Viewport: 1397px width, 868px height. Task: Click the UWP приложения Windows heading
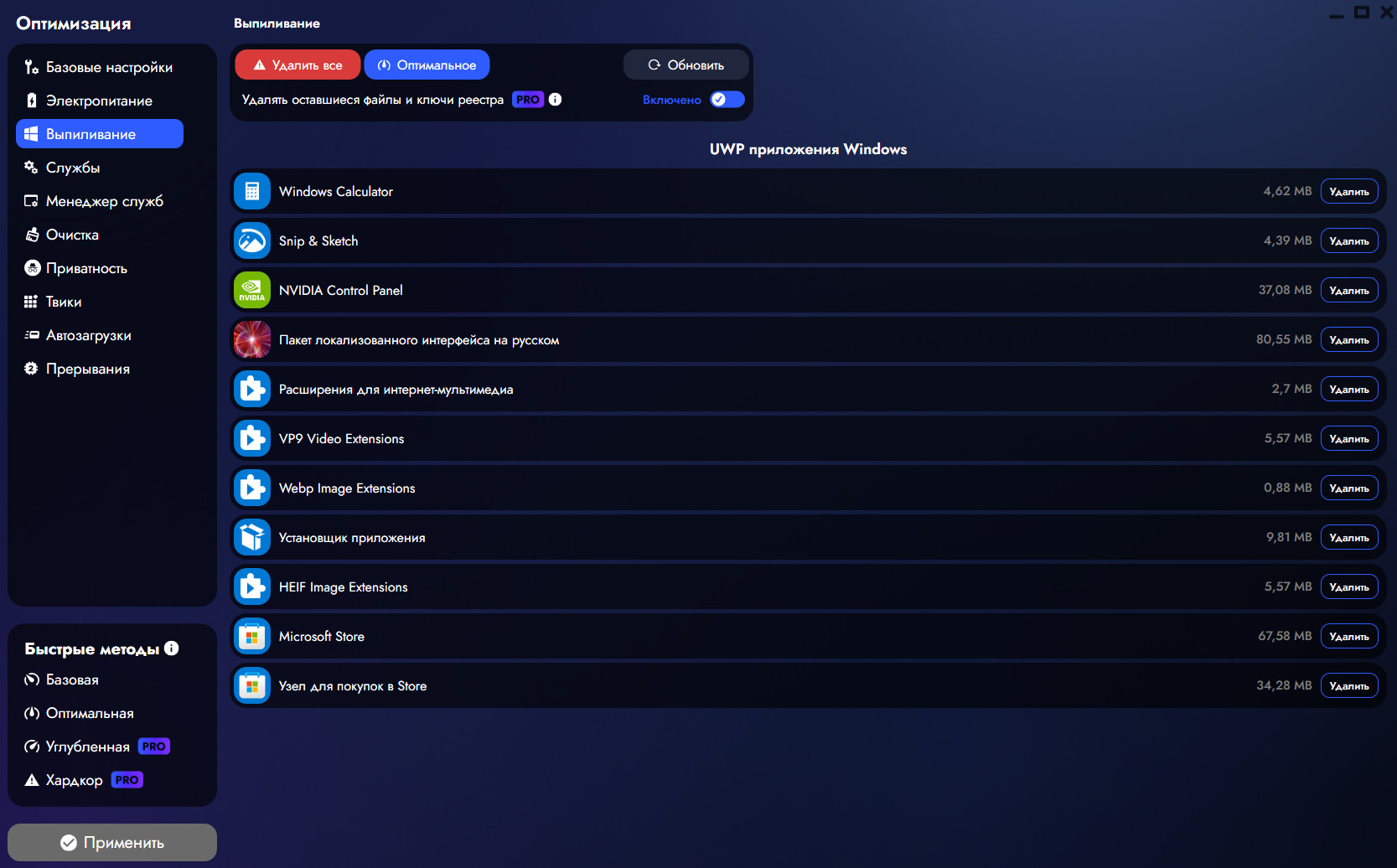click(808, 149)
